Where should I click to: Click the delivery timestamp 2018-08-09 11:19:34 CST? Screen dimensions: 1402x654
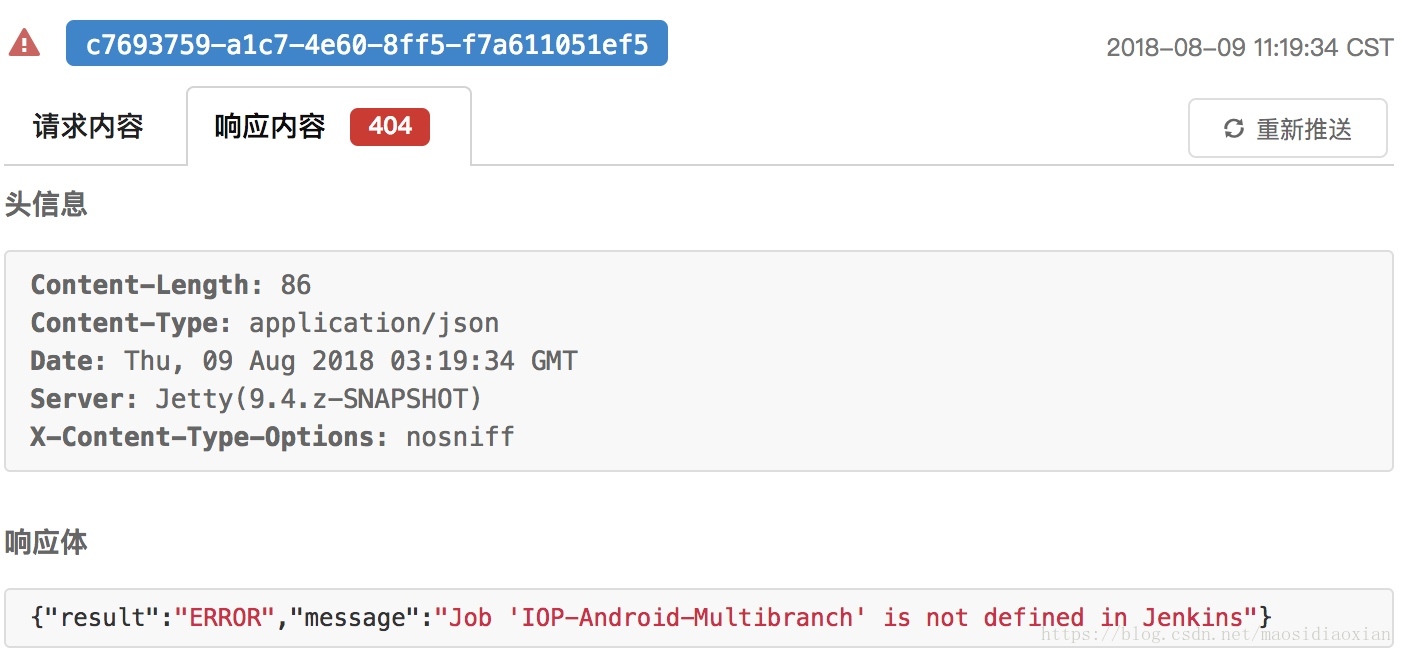(1249, 48)
